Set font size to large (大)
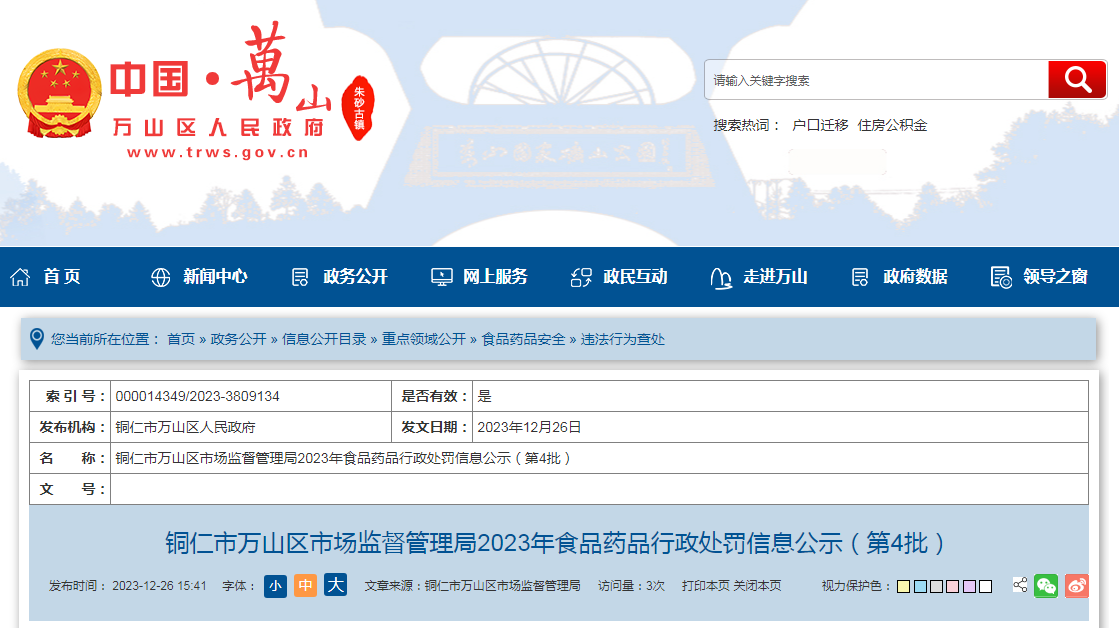This screenshot has width=1119, height=628. (x=335, y=586)
